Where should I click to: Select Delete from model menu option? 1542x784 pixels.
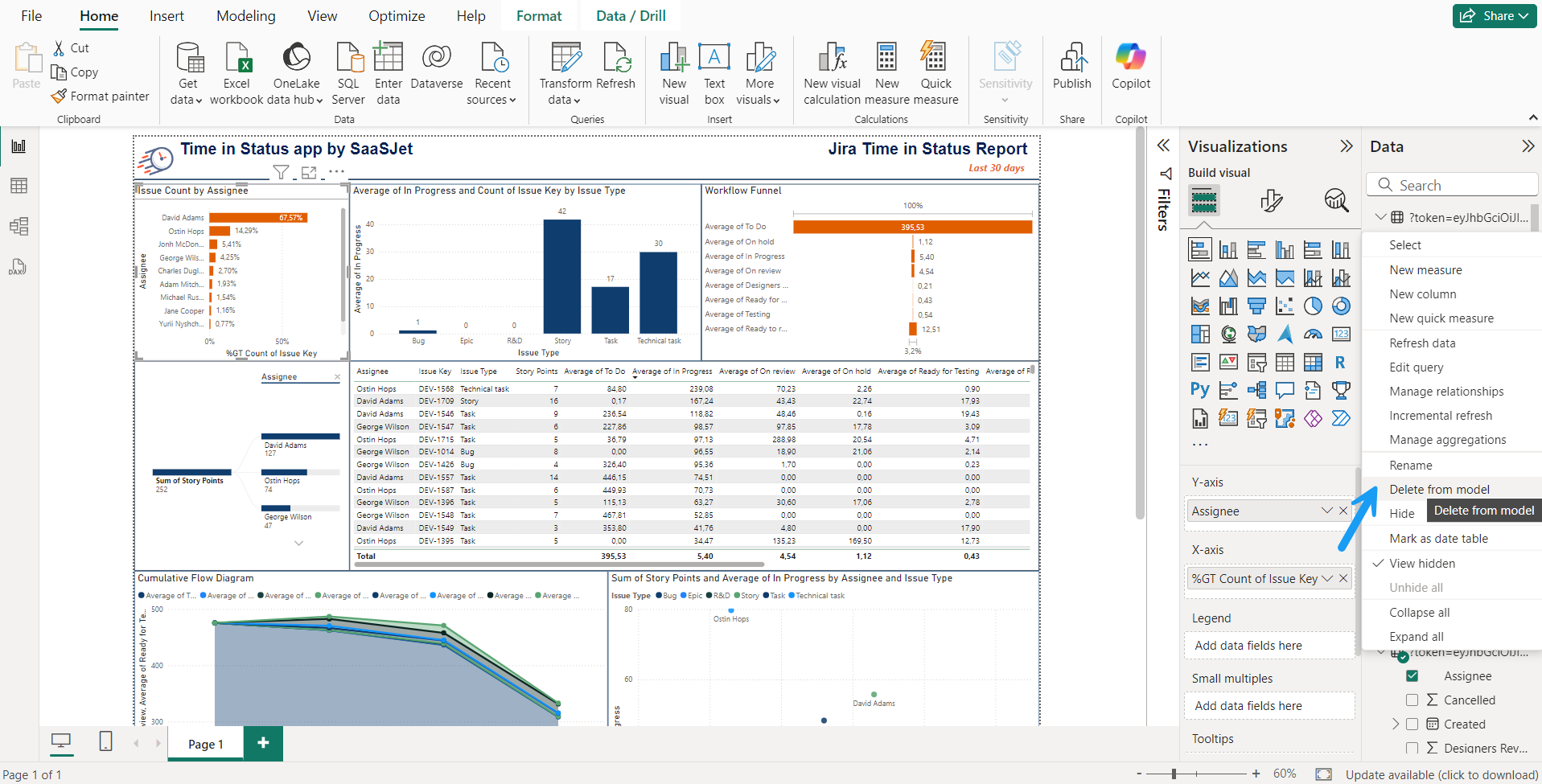[1439, 490]
